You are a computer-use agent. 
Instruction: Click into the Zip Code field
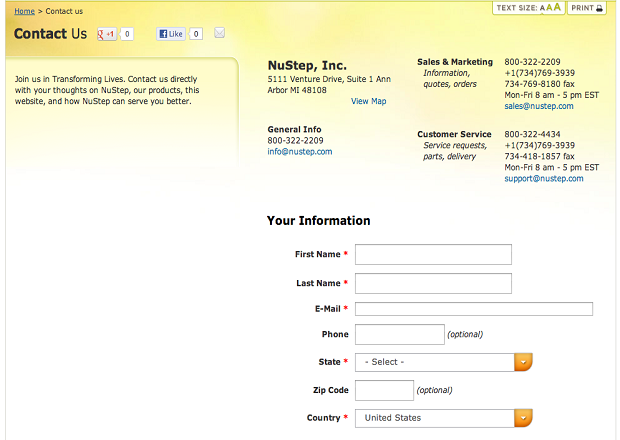pyautogui.click(x=384, y=390)
